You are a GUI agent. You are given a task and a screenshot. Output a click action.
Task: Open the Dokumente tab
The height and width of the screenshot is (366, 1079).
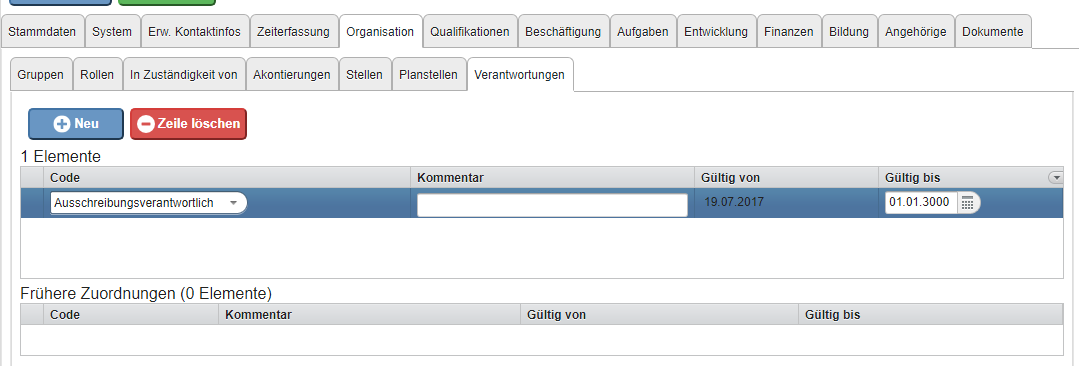click(x=993, y=32)
